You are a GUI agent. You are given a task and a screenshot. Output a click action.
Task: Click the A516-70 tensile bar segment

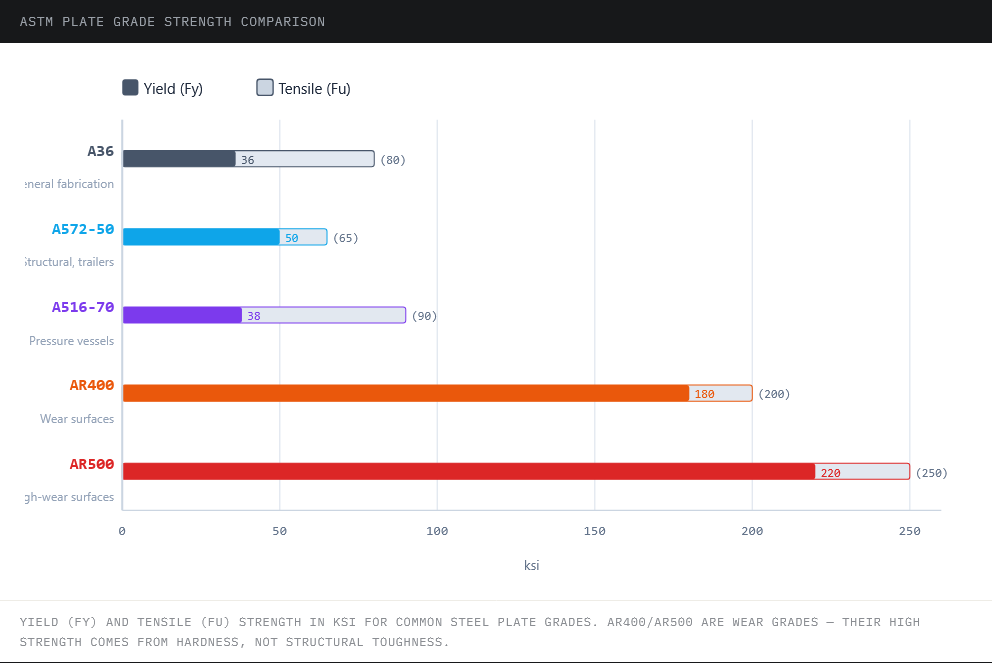(x=324, y=315)
